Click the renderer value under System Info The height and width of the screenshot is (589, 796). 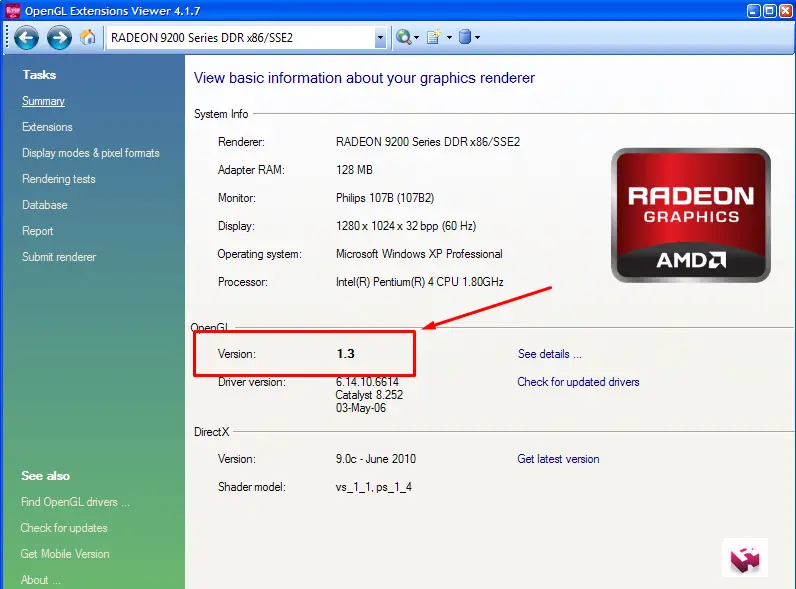pos(428,142)
